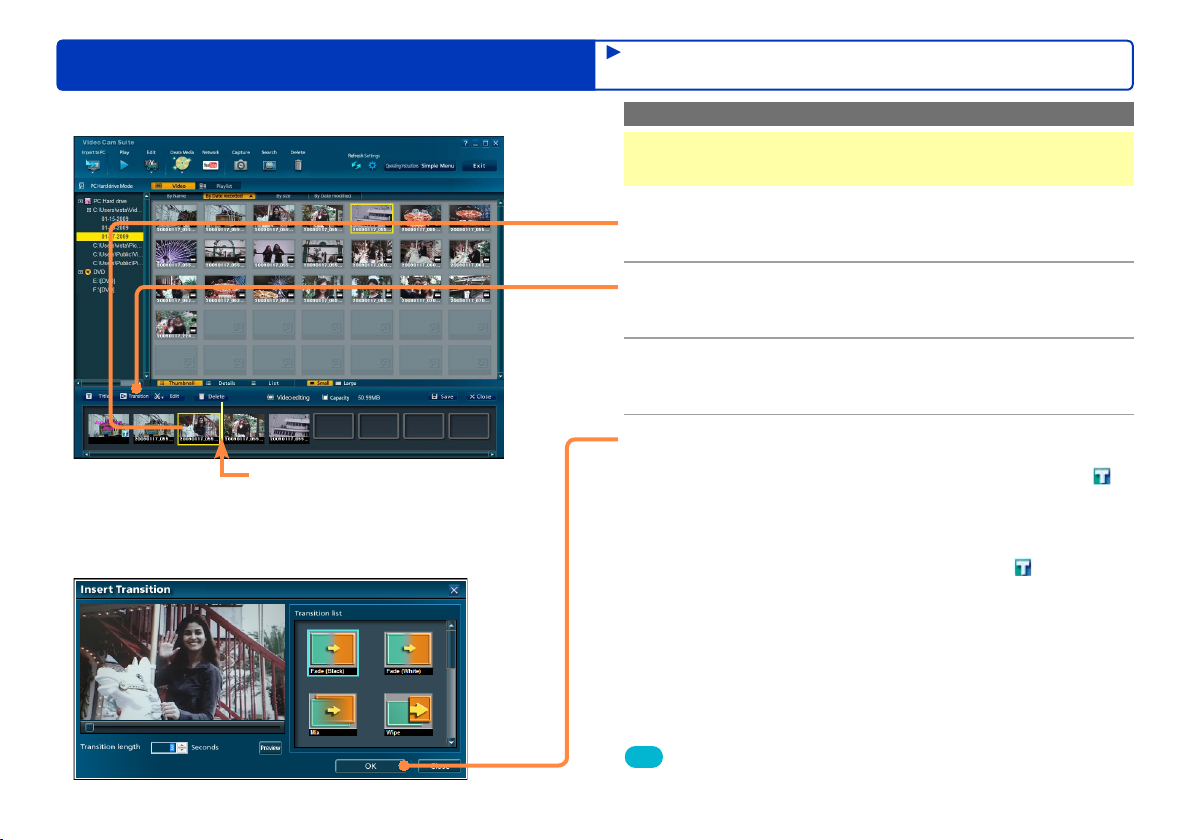
Task: Choose Fade (White) transition
Action: (408, 652)
